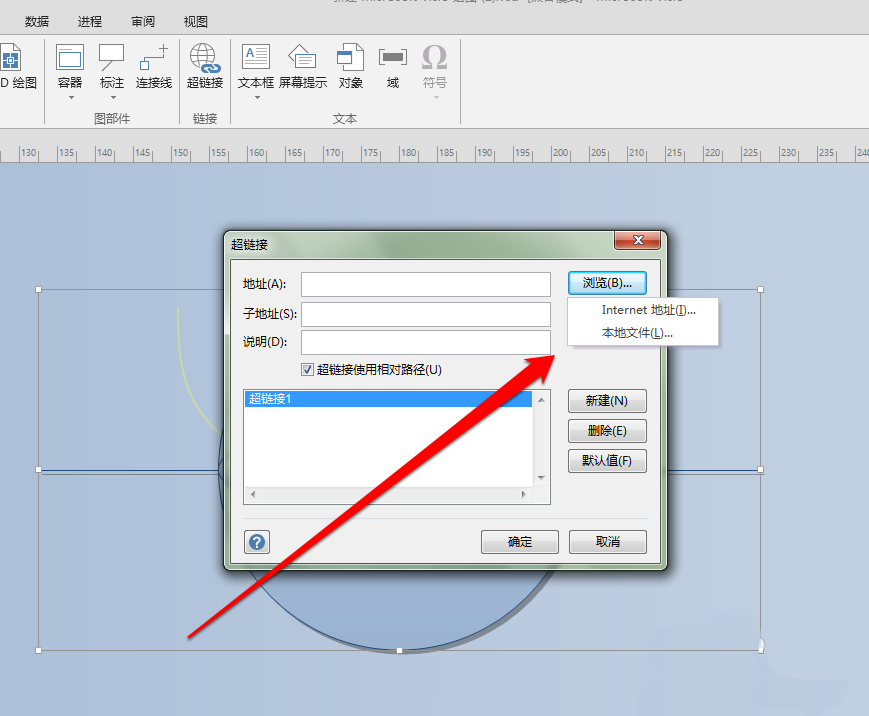Select the 超链接 (Hyperlink) tool in ribbon

point(204,66)
